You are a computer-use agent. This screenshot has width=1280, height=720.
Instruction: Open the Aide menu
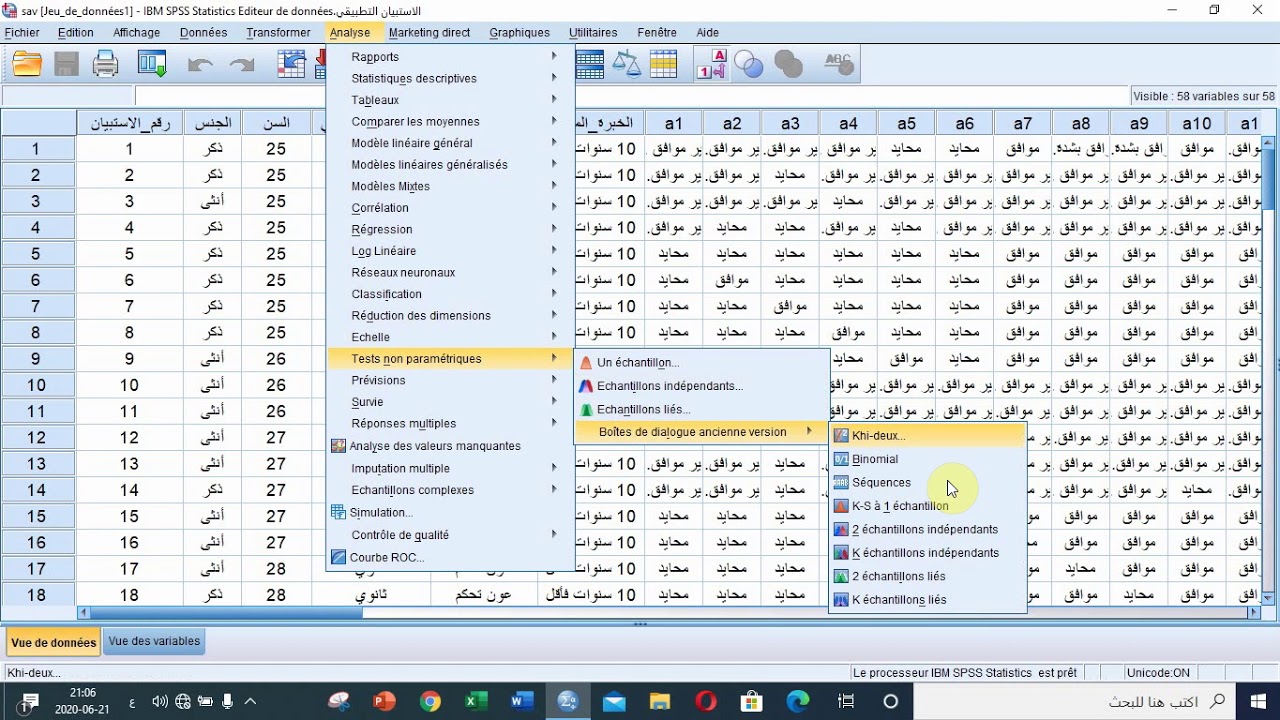pyautogui.click(x=707, y=33)
